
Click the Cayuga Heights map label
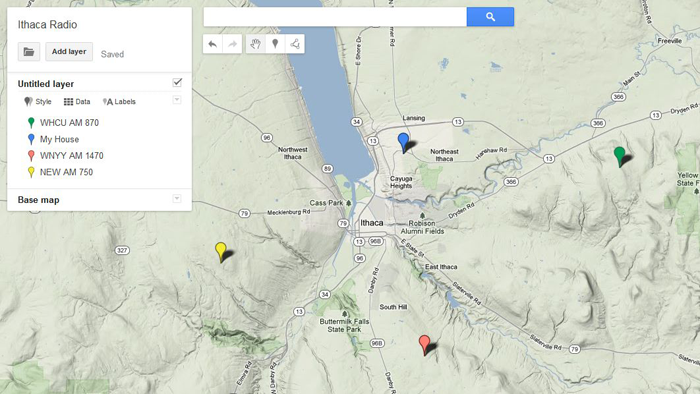coord(401,182)
